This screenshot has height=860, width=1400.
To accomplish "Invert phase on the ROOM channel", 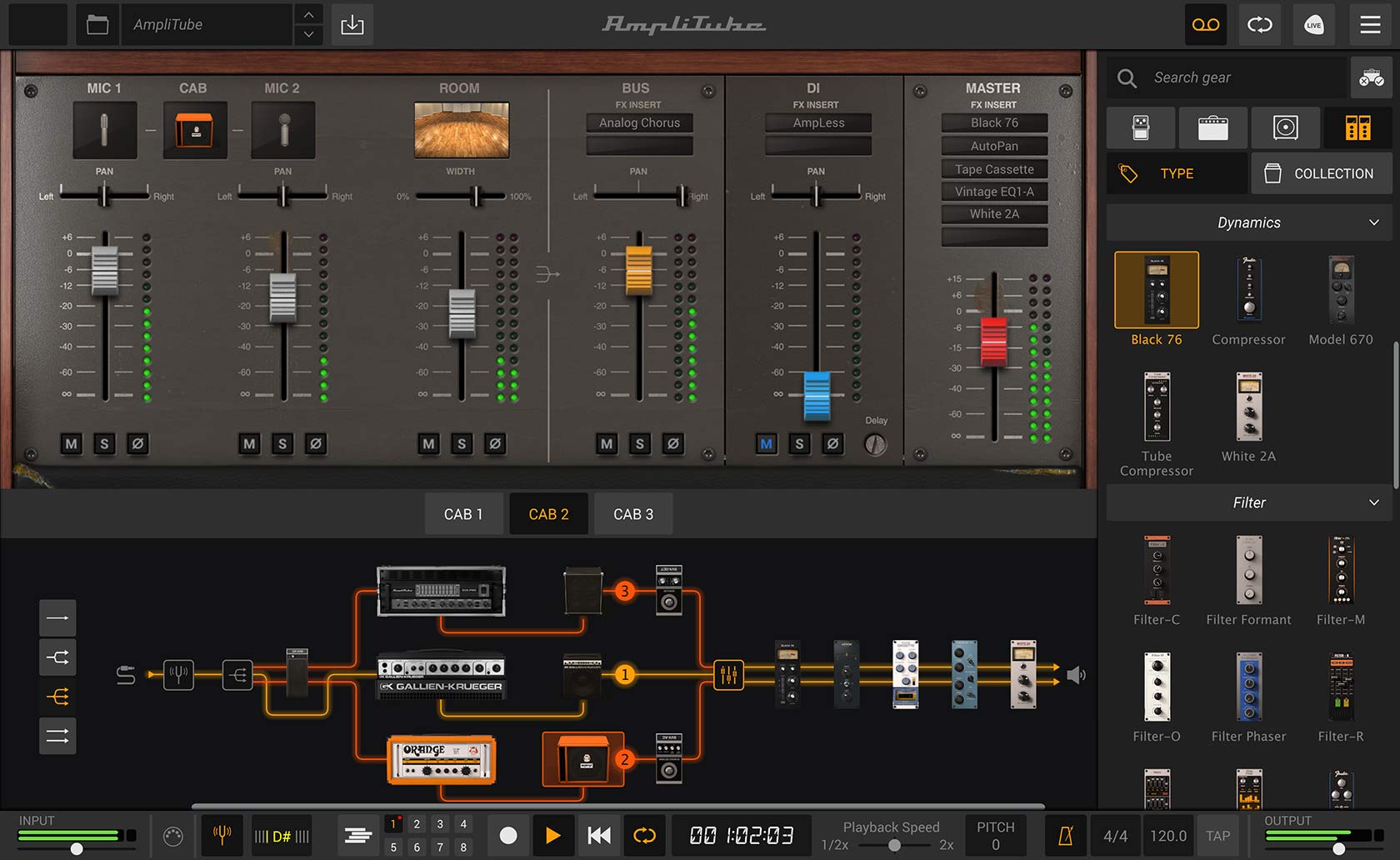I will pyautogui.click(x=495, y=444).
